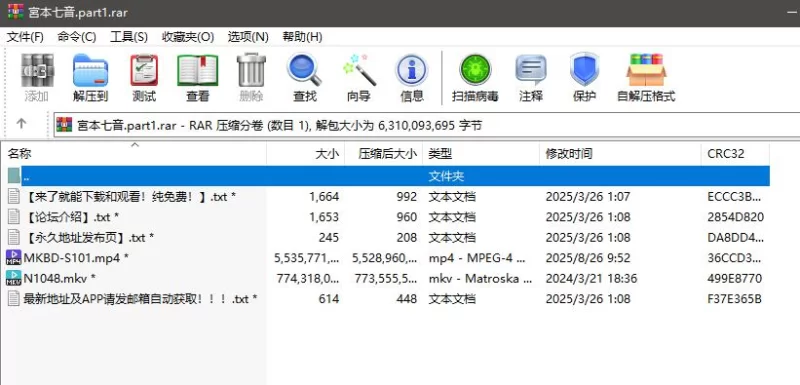The width and height of the screenshot is (800, 385).
Task: Click the document icon of 【来了就能下载和观看！纯免费！】.txt
Action: [x=14, y=196]
